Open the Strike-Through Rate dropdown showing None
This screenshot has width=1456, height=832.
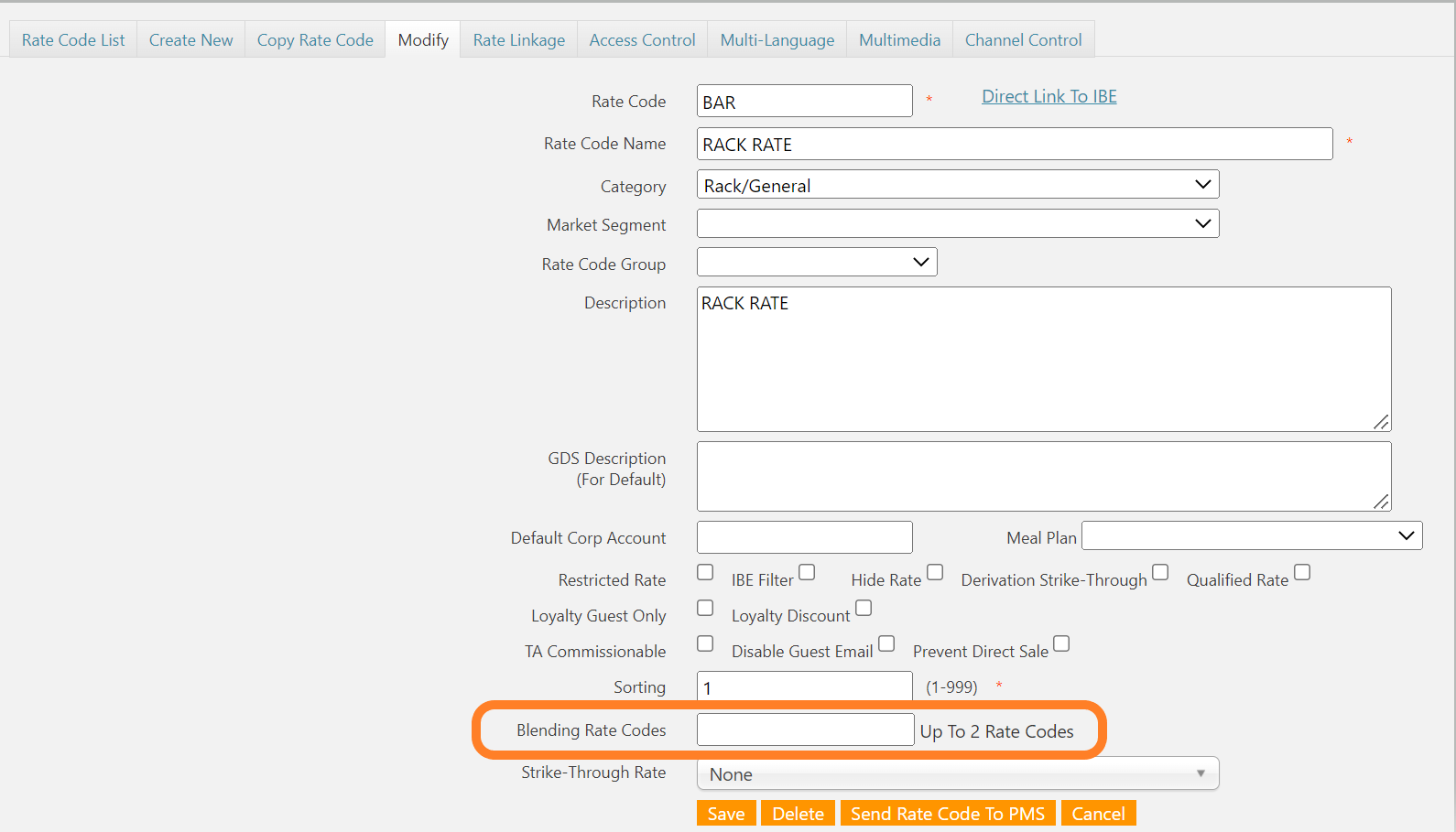tap(958, 773)
